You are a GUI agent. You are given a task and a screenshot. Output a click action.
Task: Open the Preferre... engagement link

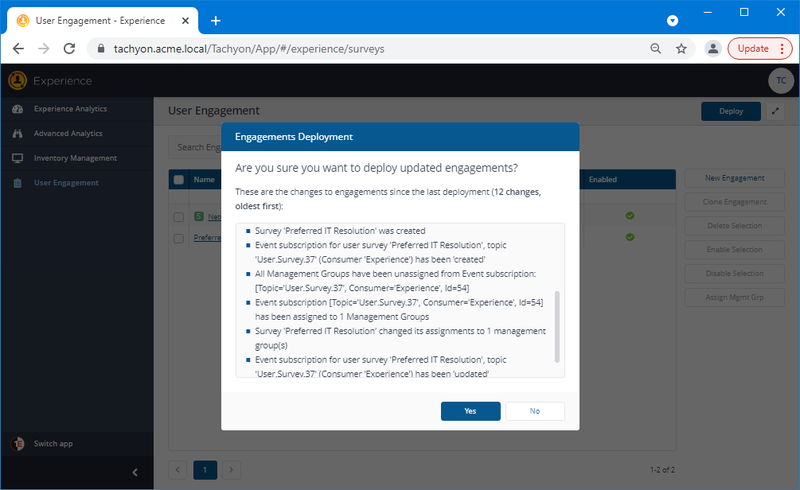click(x=207, y=238)
